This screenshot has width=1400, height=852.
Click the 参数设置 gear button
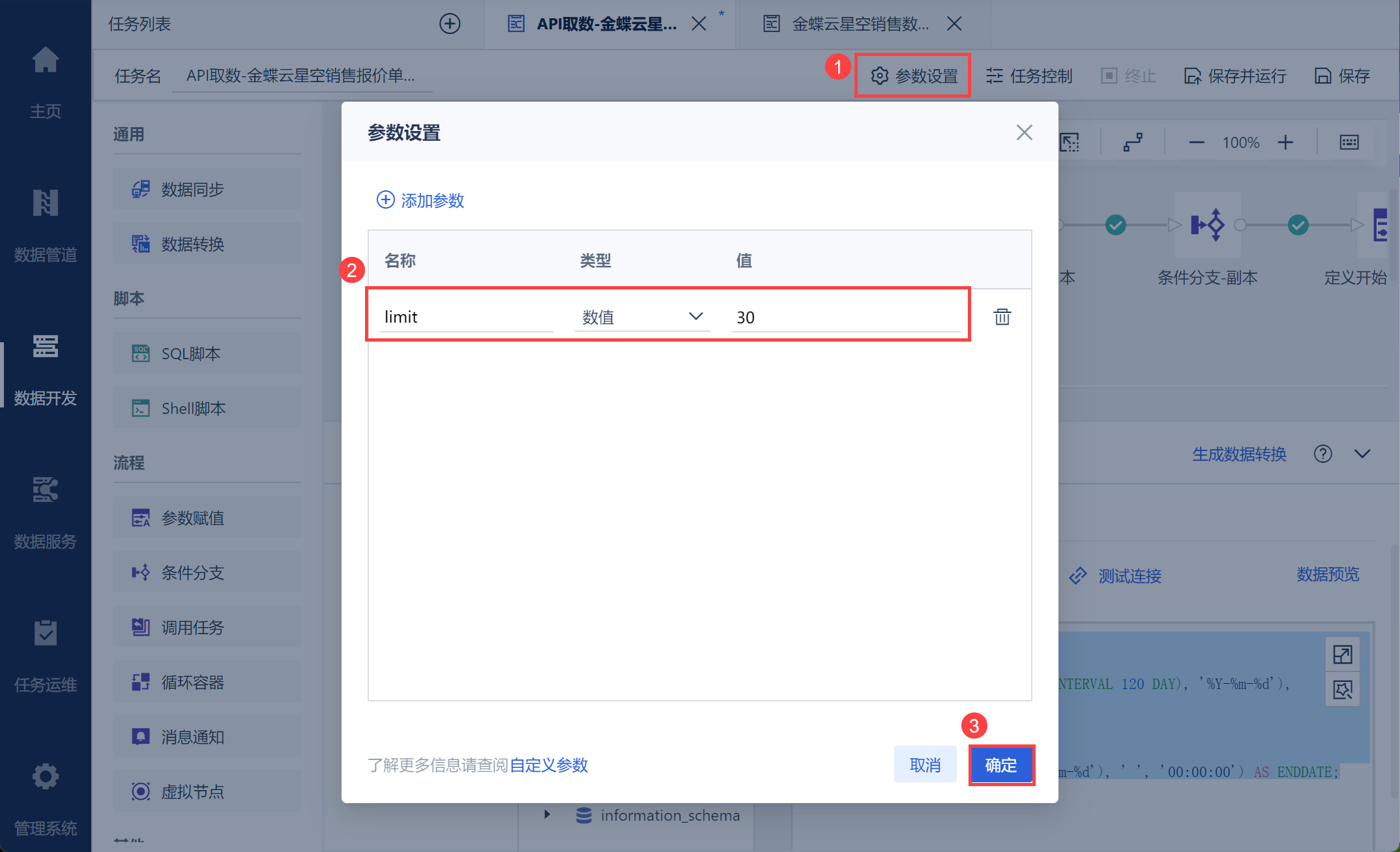(913, 76)
